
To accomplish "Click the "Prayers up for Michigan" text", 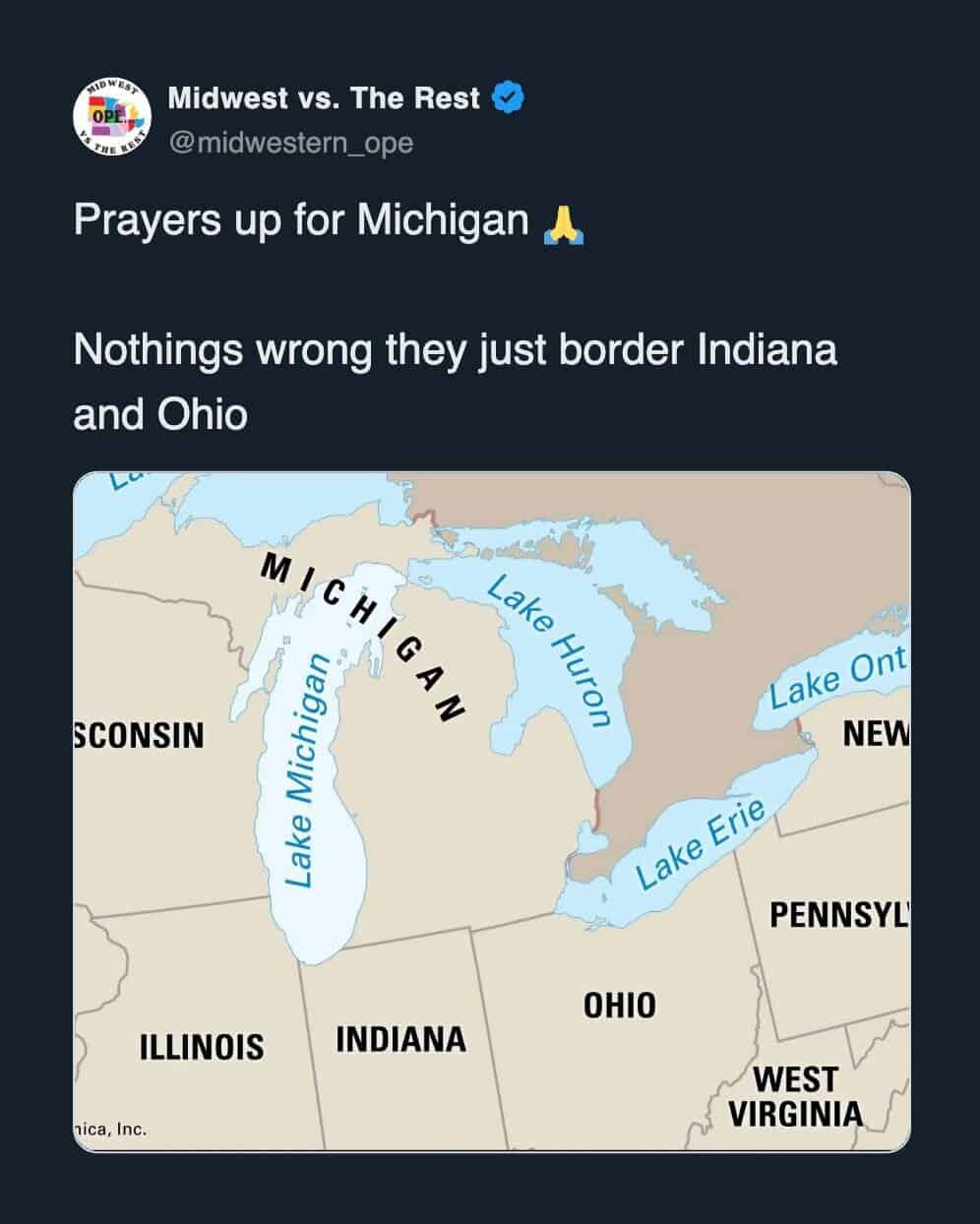I will click(301, 219).
